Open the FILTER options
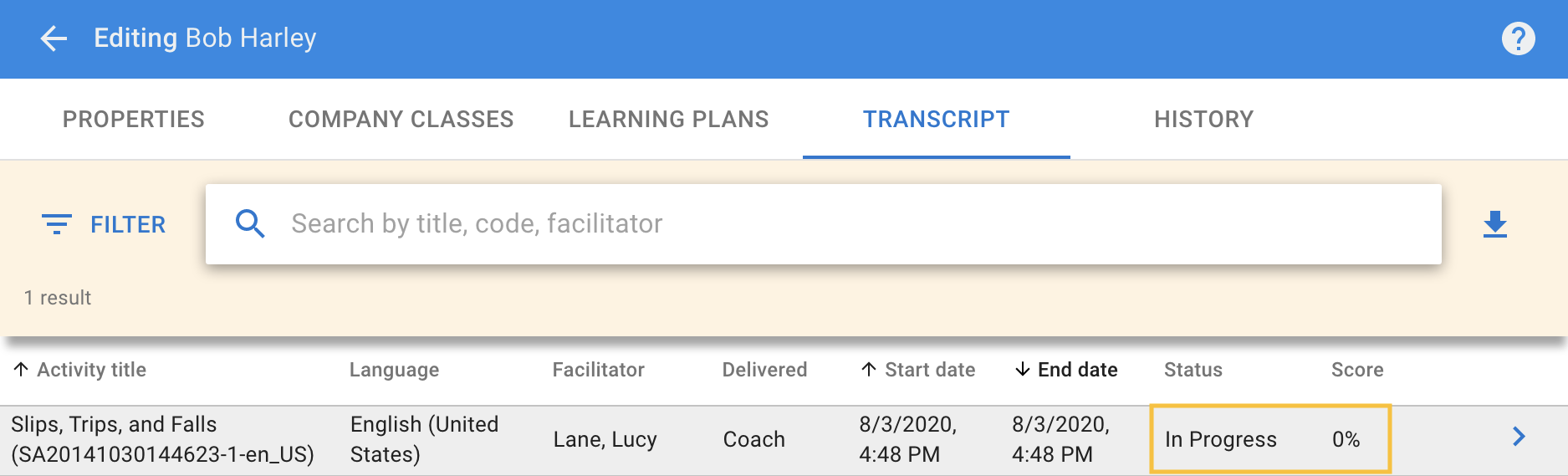 click(127, 224)
